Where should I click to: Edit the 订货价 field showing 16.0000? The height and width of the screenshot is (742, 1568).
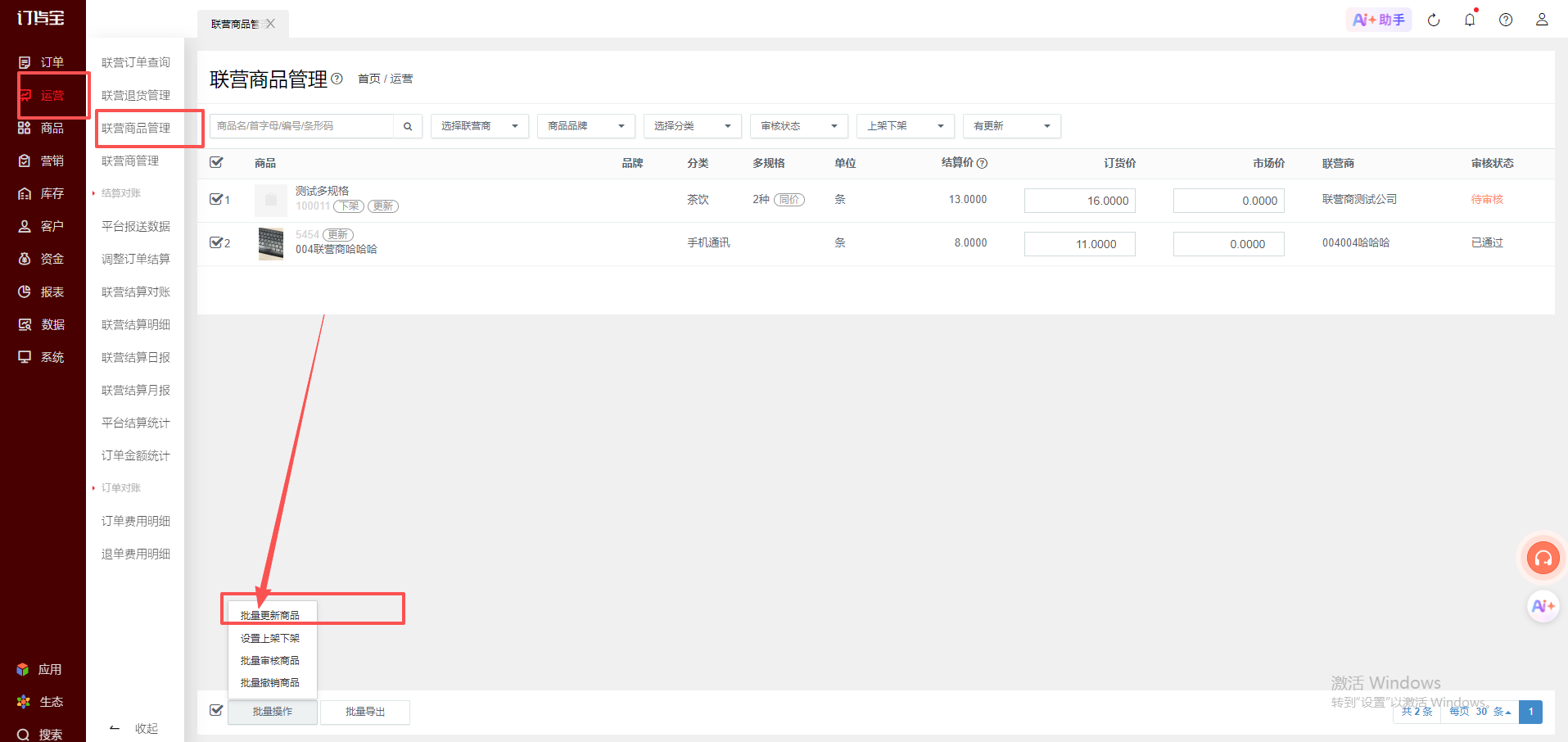click(x=1080, y=201)
